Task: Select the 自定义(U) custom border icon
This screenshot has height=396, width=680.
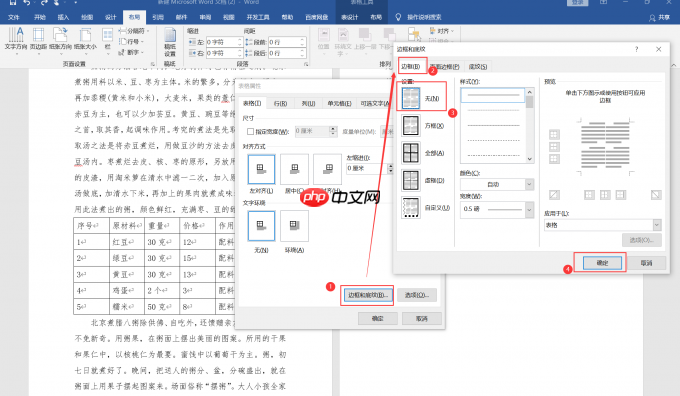Action: click(411, 207)
